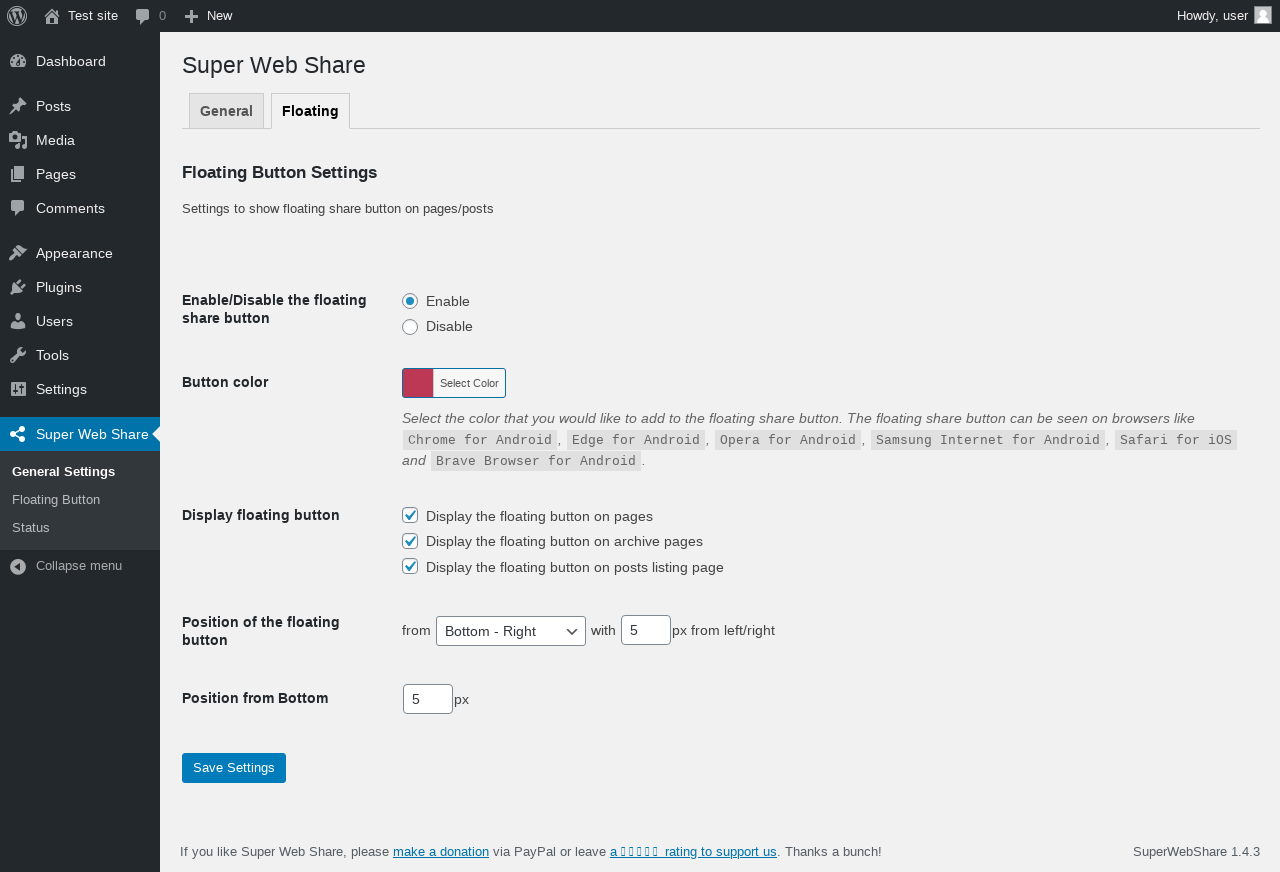Click the SuperWebShare 1.4.3 version text
This screenshot has width=1280, height=872.
(x=1196, y=852)
